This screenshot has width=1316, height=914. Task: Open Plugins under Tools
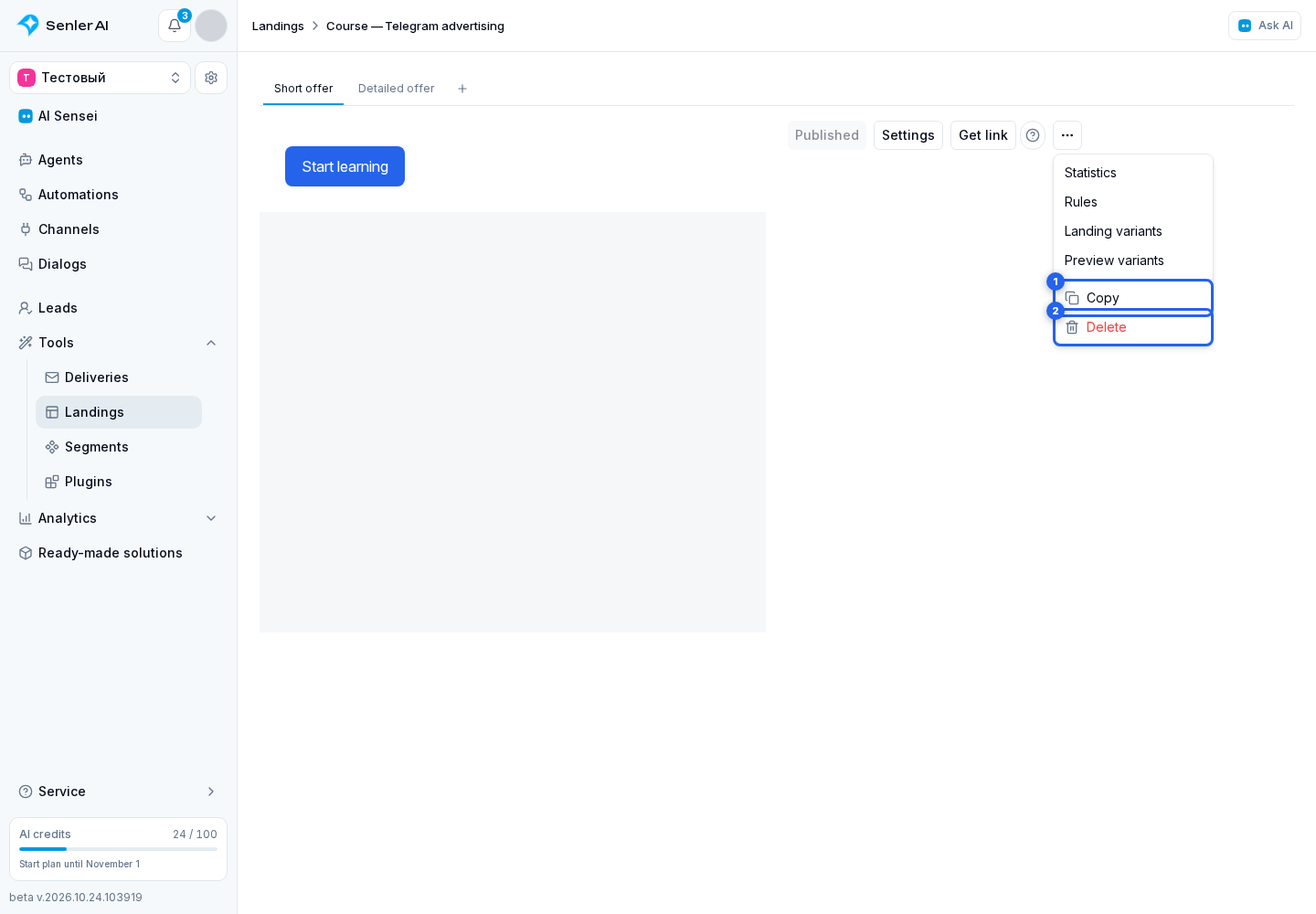pyautogui.click(x=119, y=482)
